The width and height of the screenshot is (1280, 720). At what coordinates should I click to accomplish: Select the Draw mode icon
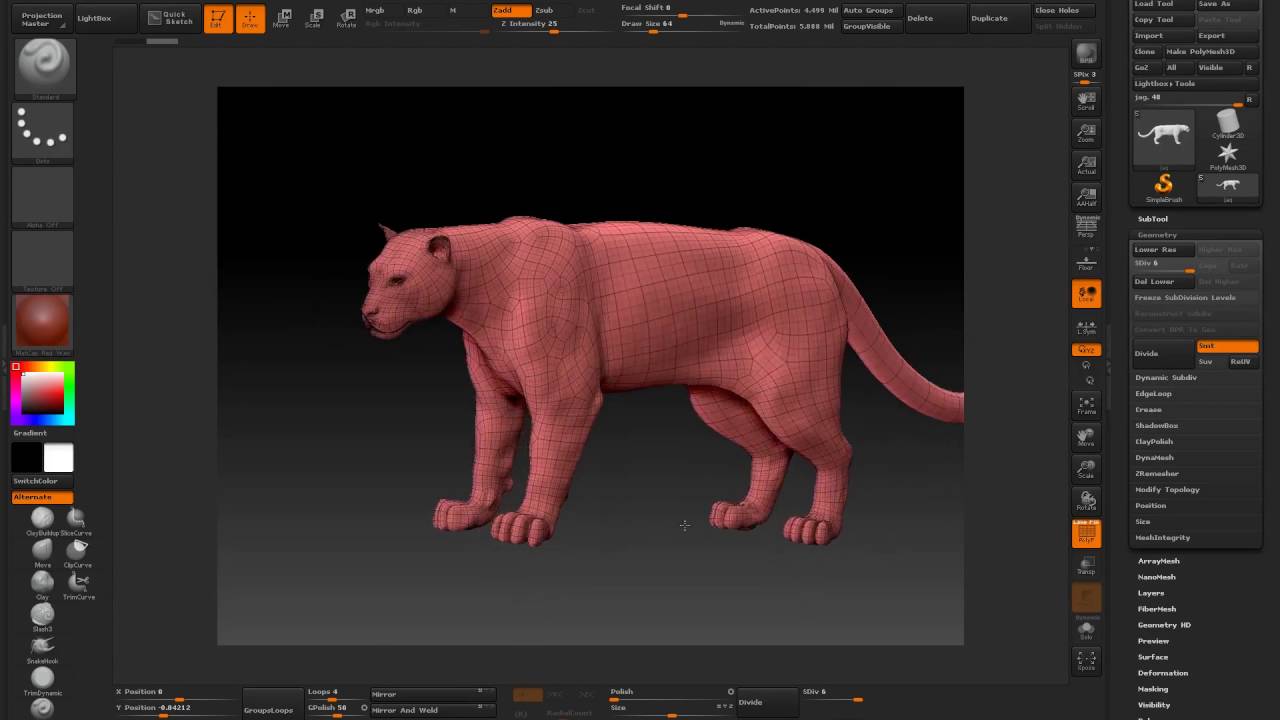coord(250,18)
